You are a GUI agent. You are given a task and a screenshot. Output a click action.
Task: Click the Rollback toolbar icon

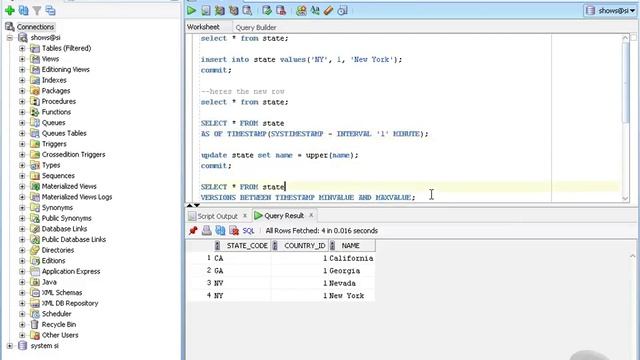[281, 10]
